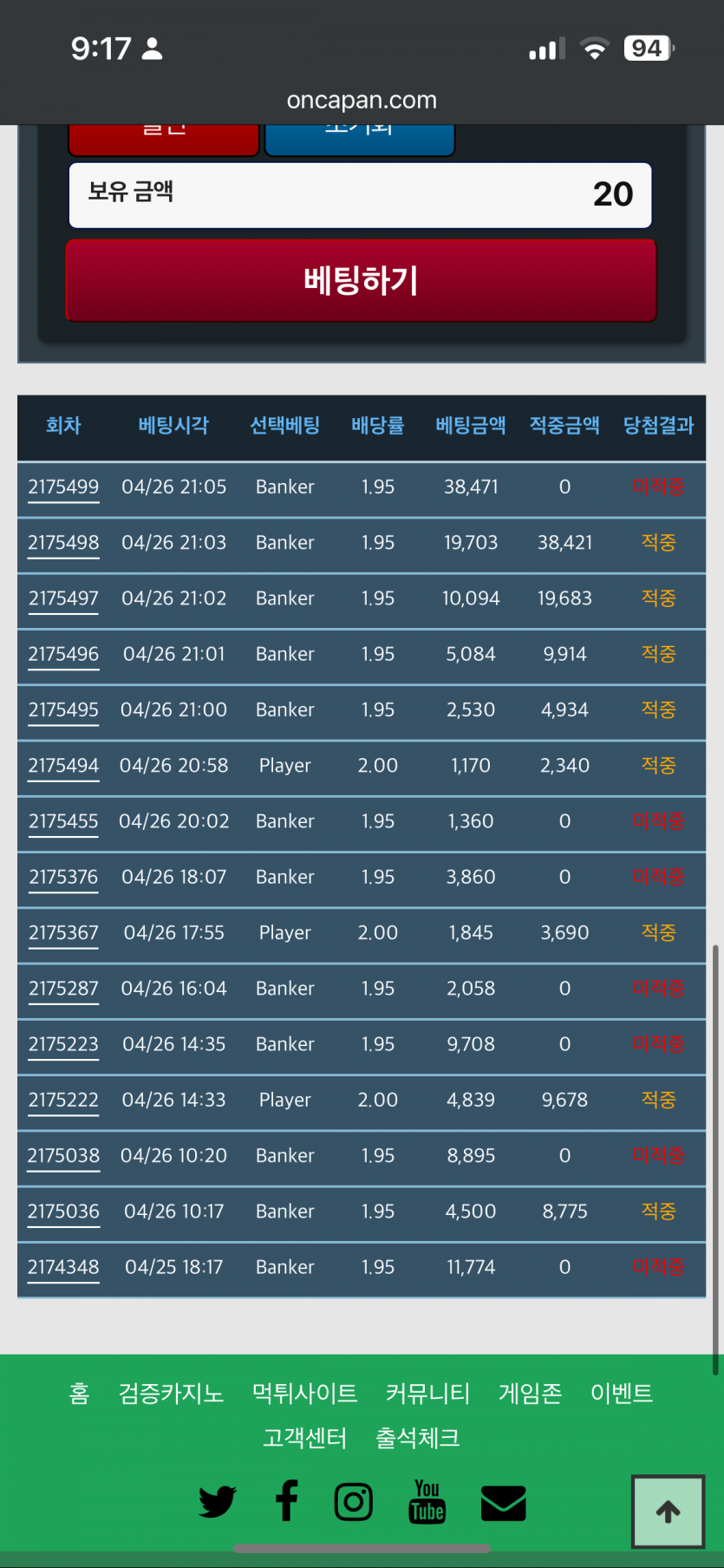Open the Facebook icon in footer
Screen dimensions: 724x1568
pyautogui.click(x=287, y=1501)
